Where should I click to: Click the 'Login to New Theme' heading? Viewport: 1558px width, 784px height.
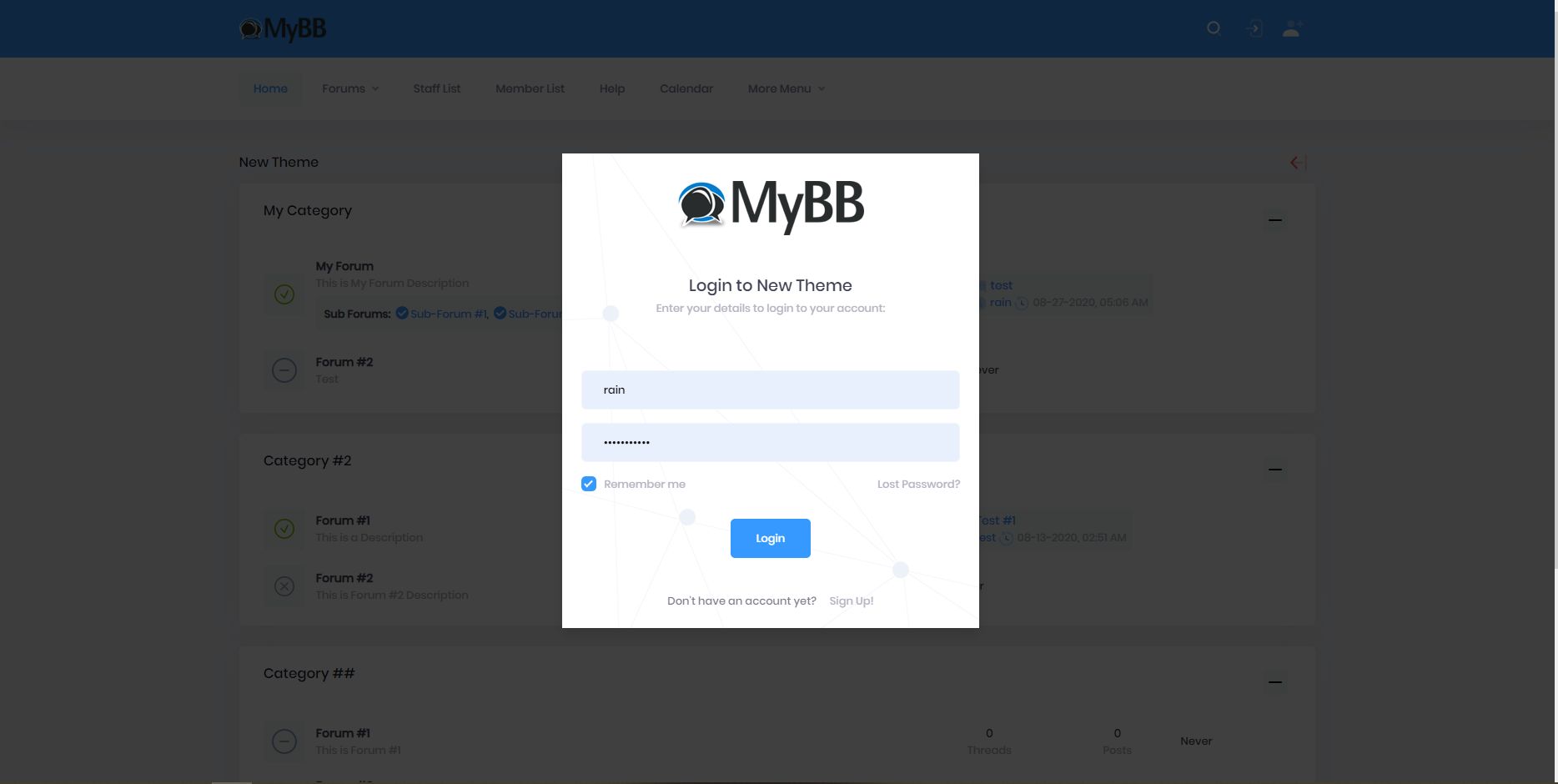pos(771,285)
